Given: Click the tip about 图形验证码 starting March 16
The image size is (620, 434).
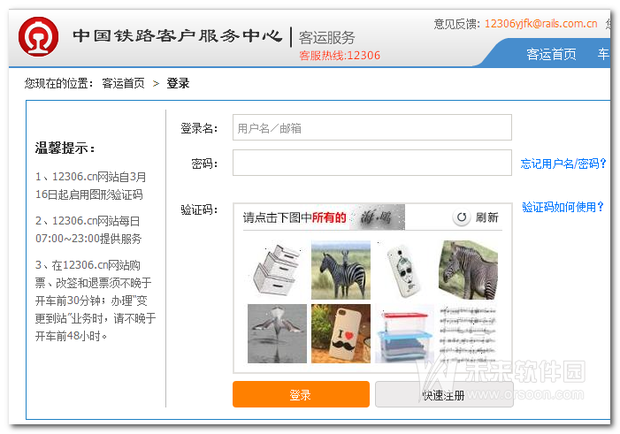Looking at the screenshot, I should pyautogui.click(x=91, y=185).
